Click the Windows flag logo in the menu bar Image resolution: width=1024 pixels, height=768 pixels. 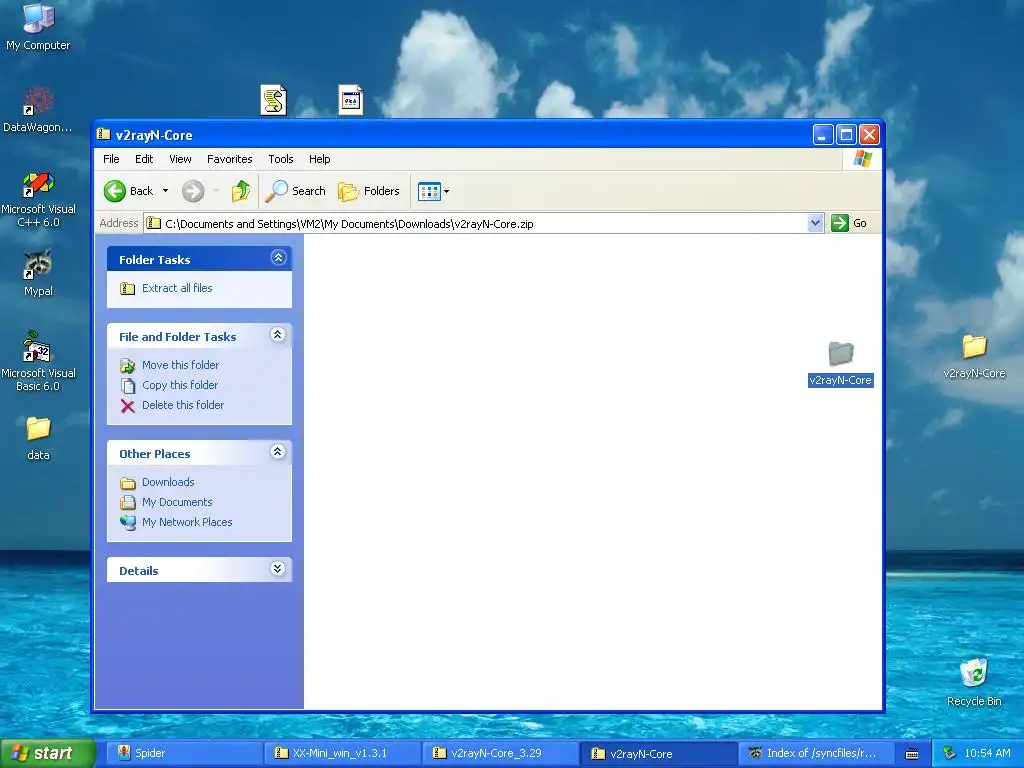pos(863,159)
